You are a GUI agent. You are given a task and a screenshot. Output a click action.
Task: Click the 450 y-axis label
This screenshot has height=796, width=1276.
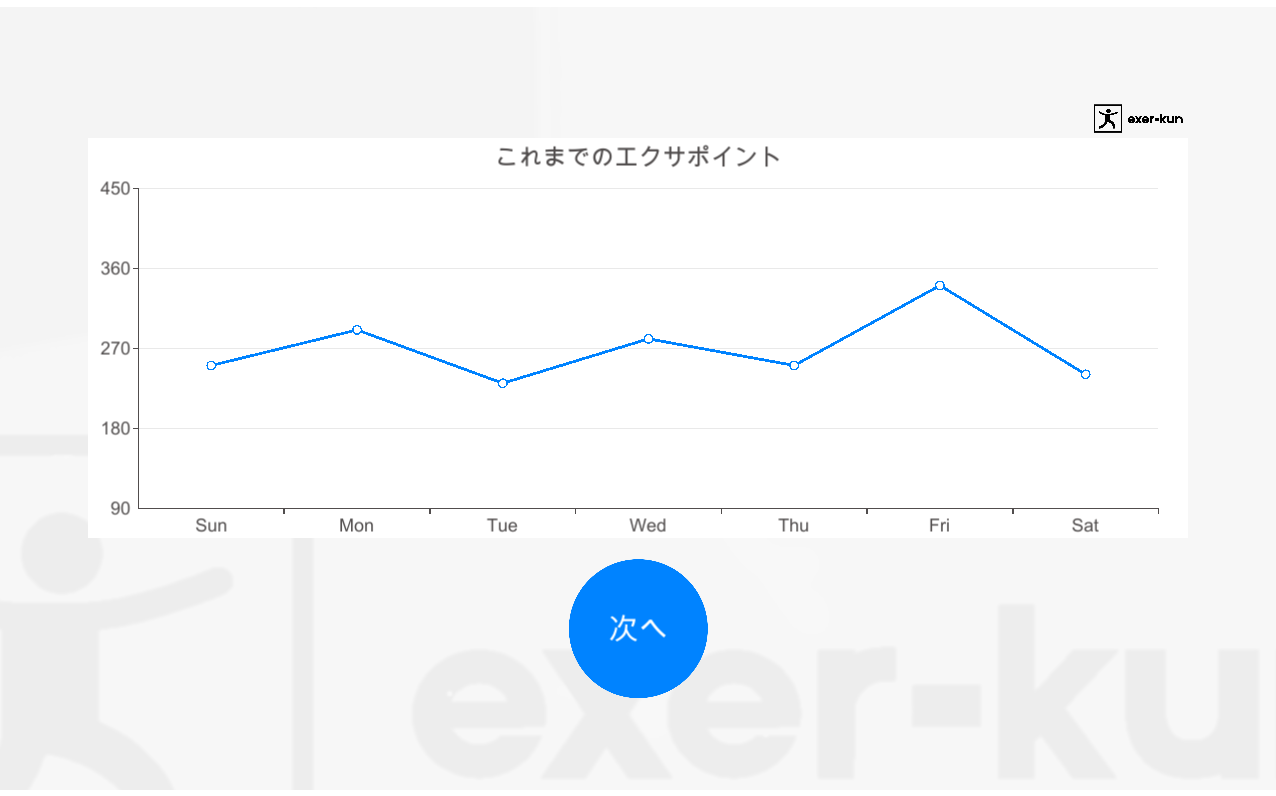tap(116, 189)
